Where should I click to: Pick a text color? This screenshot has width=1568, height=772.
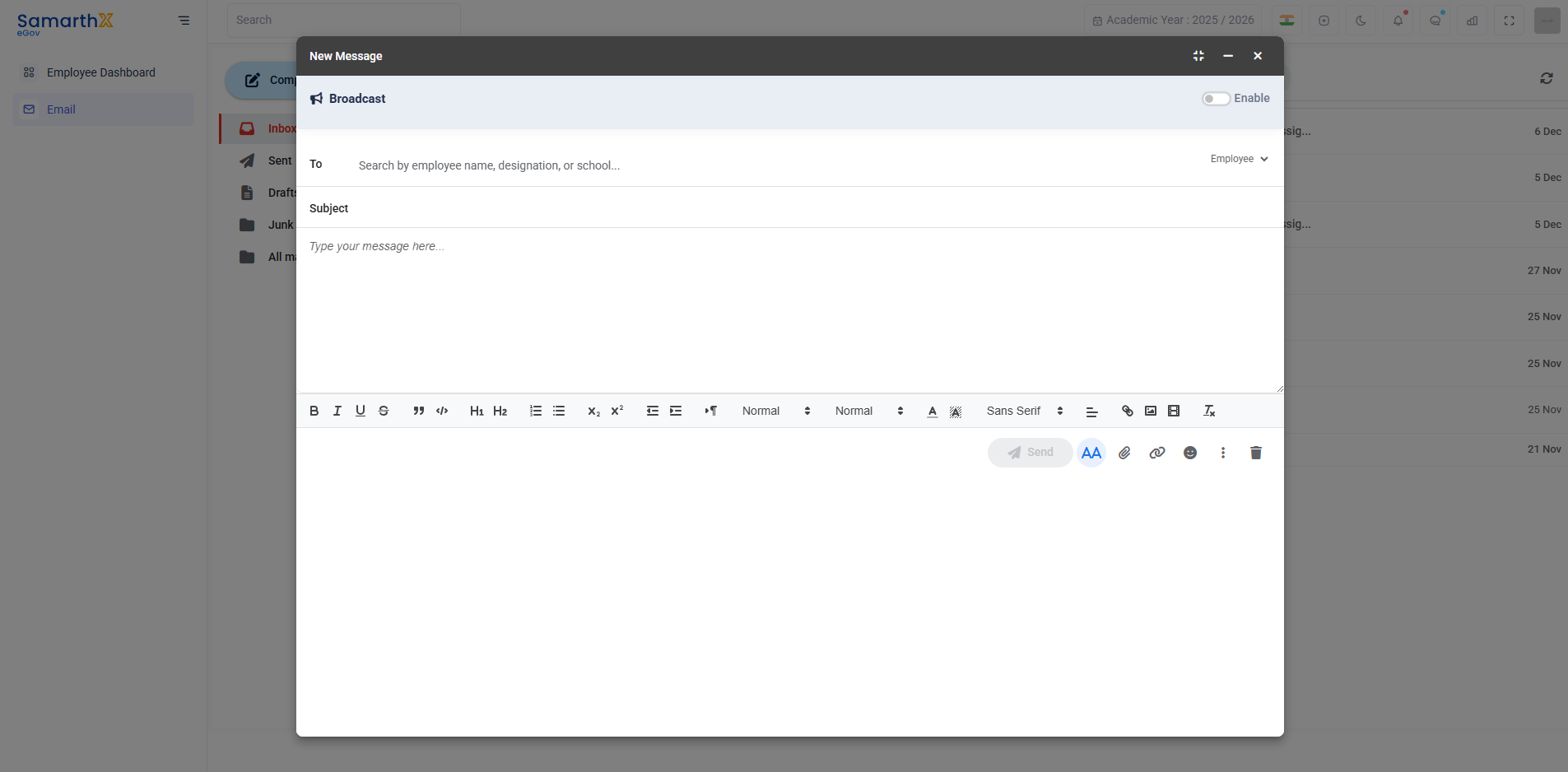[x=933, y=411]
